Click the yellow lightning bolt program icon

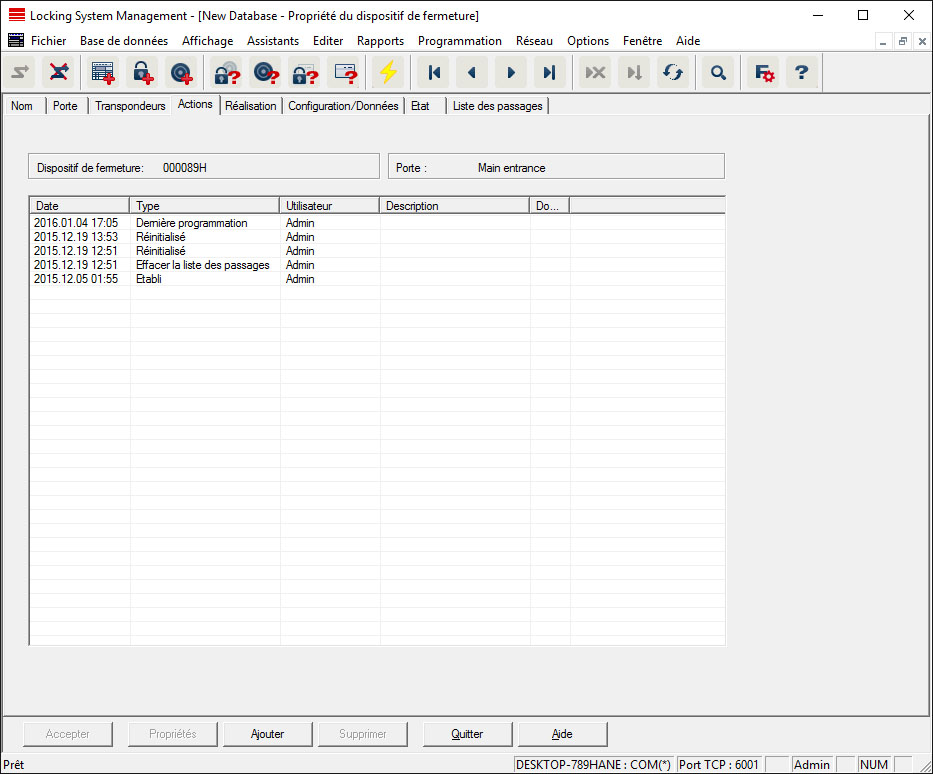(386, 73)
